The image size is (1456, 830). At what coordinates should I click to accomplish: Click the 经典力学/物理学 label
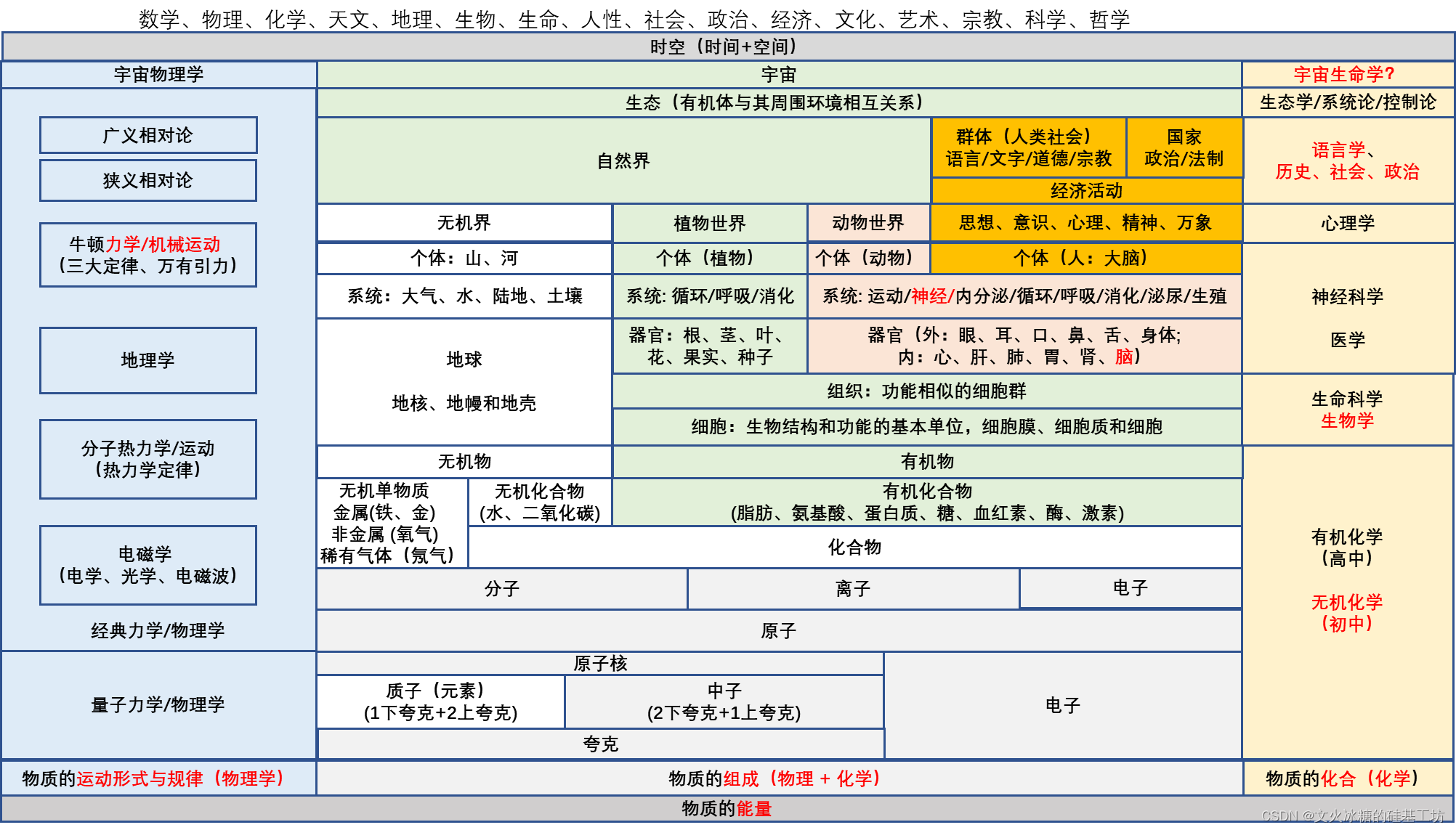tap(158, 630)
